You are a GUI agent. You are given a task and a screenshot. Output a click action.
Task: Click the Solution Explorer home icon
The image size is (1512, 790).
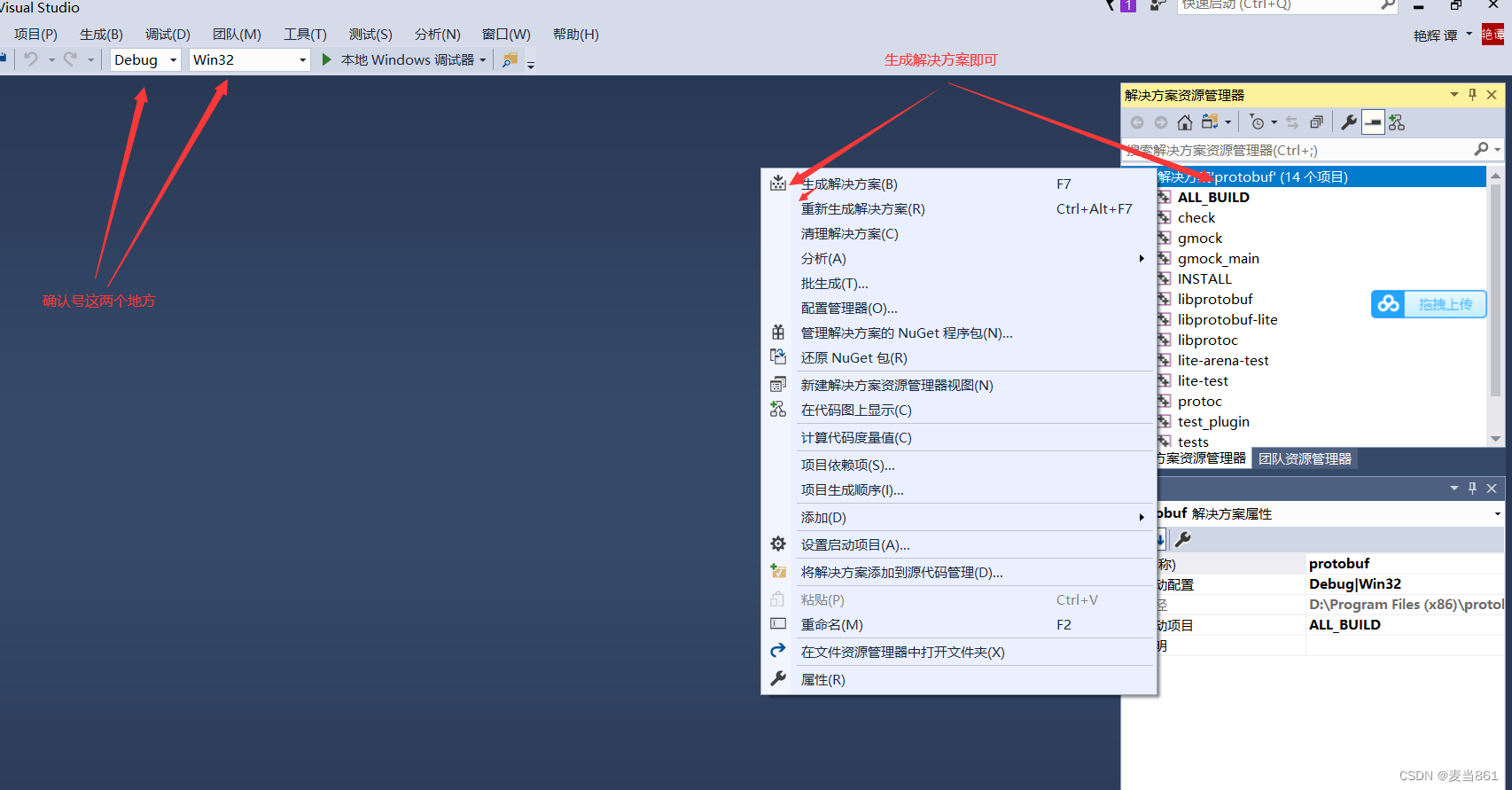tap(1184, 122)
